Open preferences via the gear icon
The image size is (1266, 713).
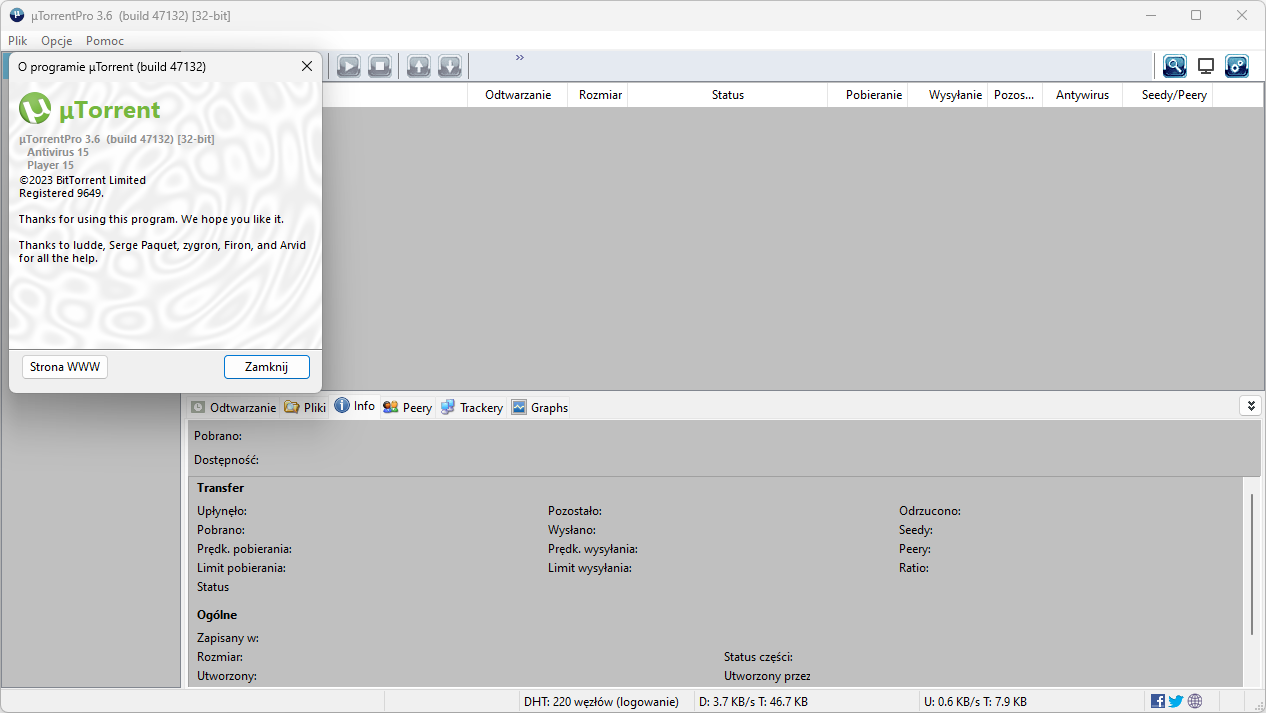(x=1237, y=66)
